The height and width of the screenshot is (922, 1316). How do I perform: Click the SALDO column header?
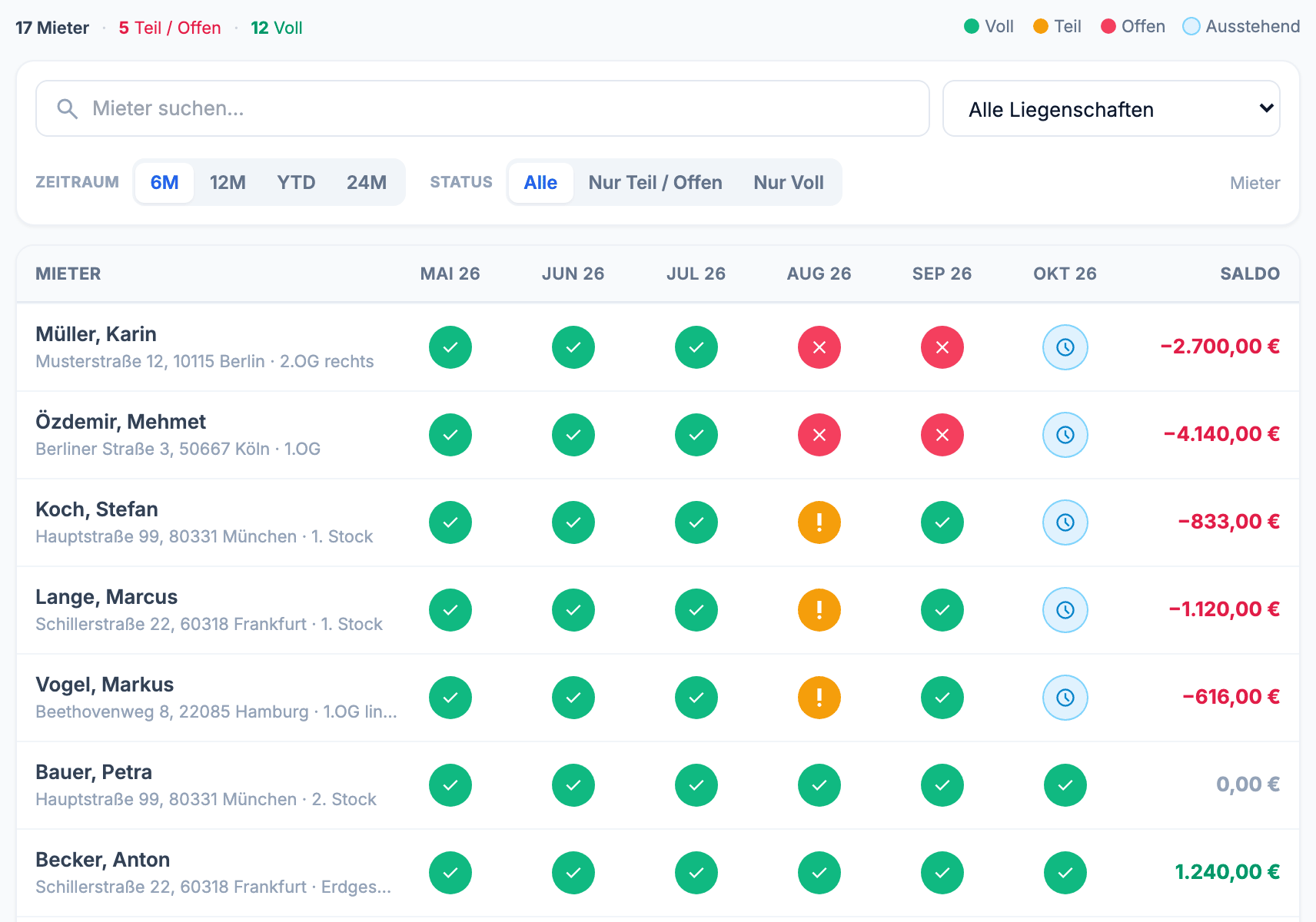click(x=1250, y=274)
